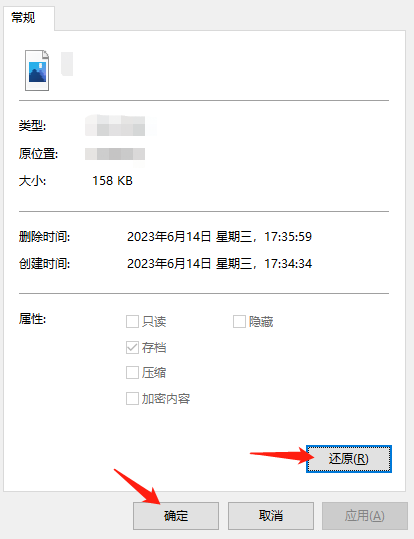The image size is (414, 539).
Task: Dismiss the dialog with 取消
Action: pos(271,516)
